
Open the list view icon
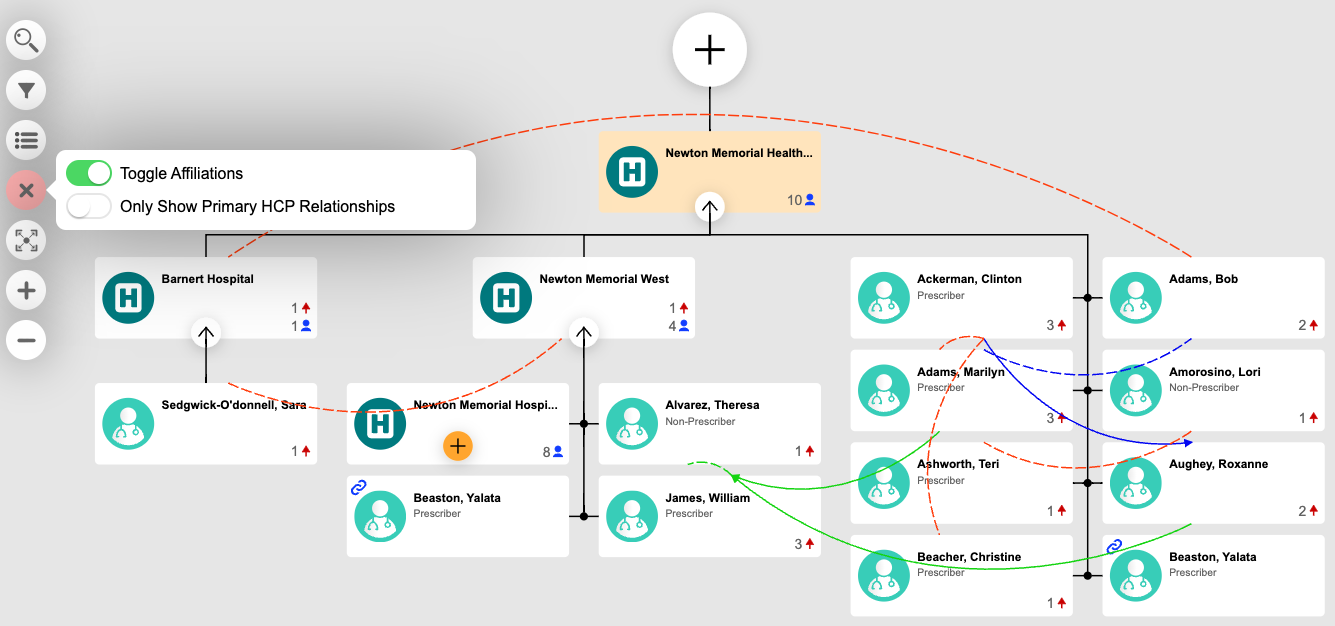click(x=26, y=140)
